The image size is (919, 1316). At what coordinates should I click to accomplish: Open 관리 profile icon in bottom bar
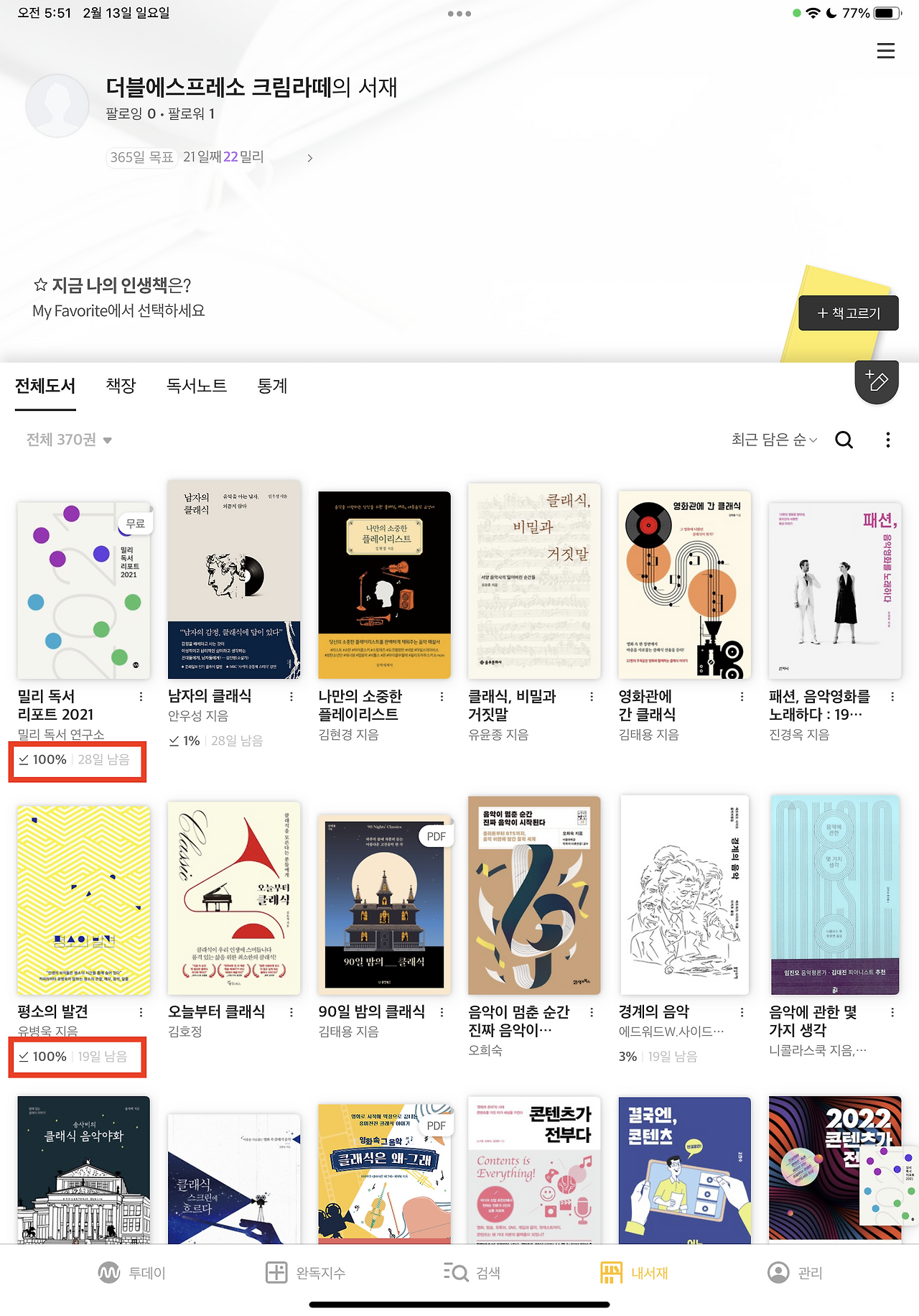(778, 1272)
